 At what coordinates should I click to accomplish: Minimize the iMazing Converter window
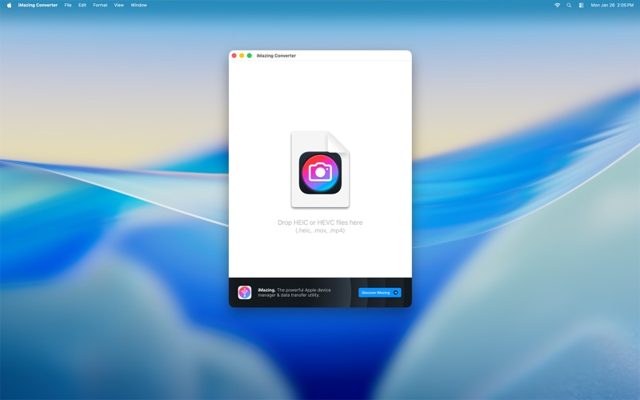pos(242,56)
